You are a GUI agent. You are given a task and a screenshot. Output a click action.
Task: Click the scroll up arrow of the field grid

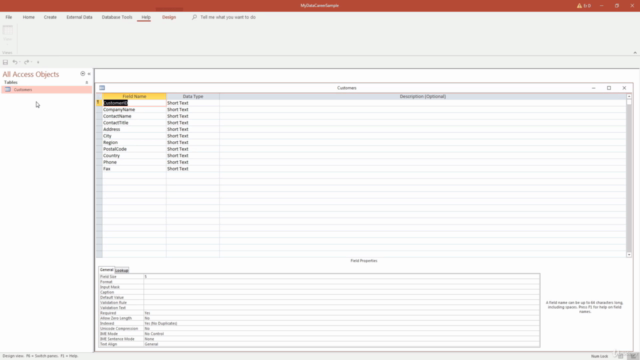click(629, 96)
